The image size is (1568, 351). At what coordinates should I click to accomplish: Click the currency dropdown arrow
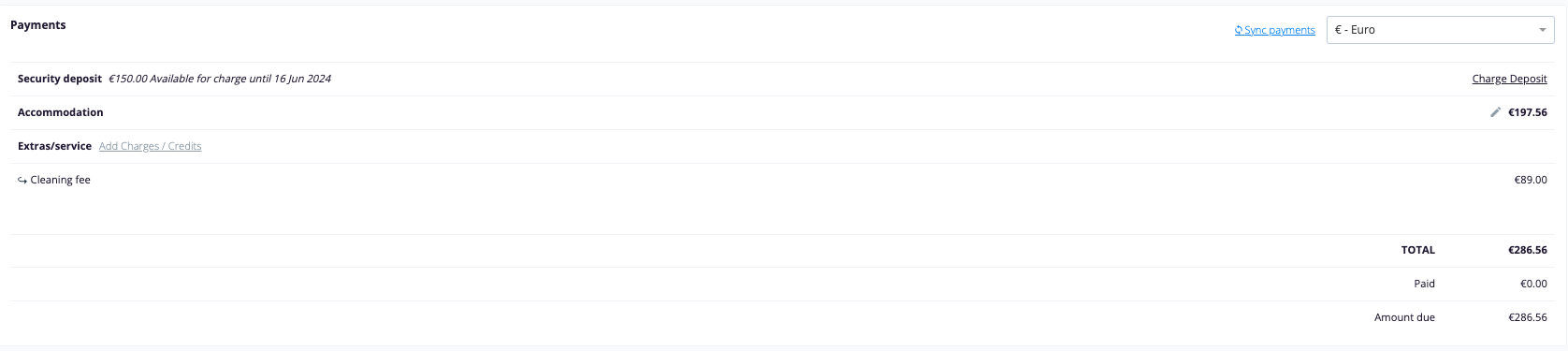(x=1542, y=31)
